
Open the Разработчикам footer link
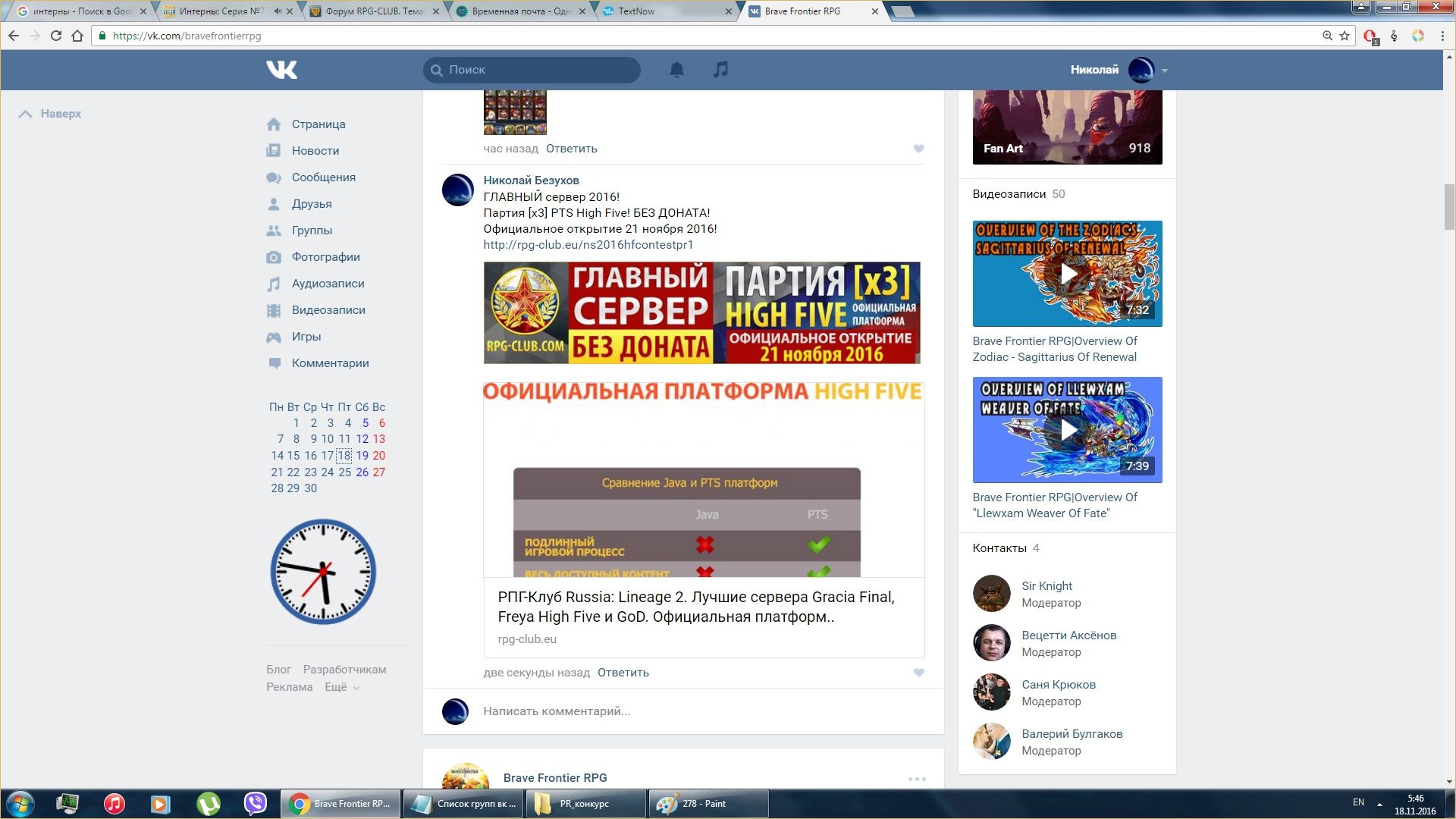pyautogui.click(x=344, y=670)
